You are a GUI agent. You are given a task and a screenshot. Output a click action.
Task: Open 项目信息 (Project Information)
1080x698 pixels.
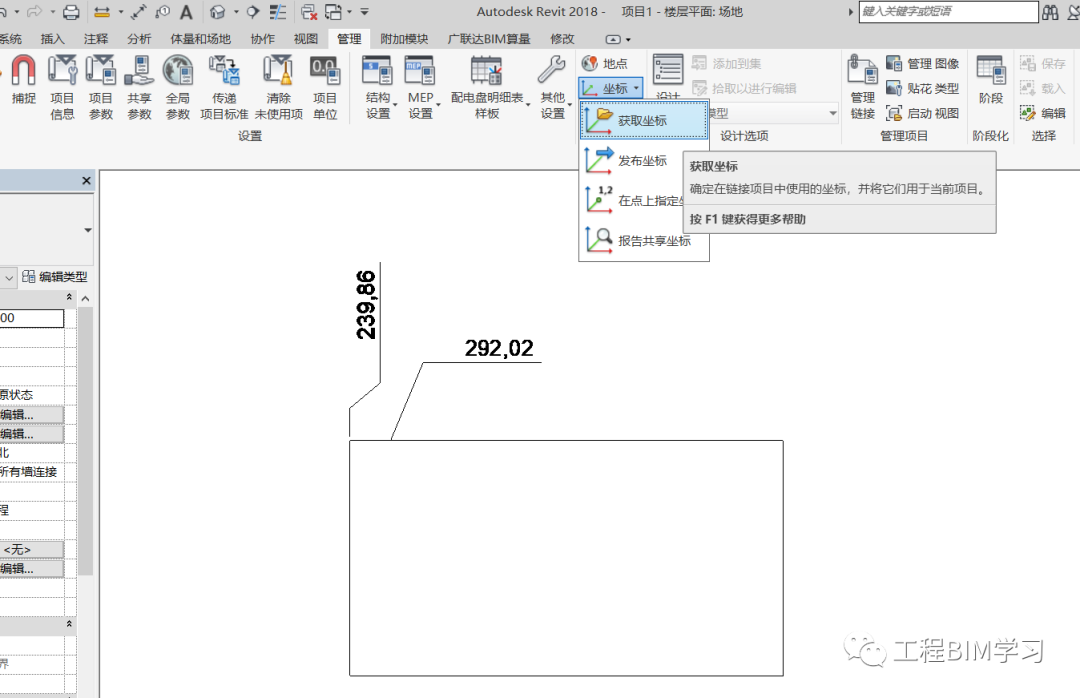pos(62,88)
